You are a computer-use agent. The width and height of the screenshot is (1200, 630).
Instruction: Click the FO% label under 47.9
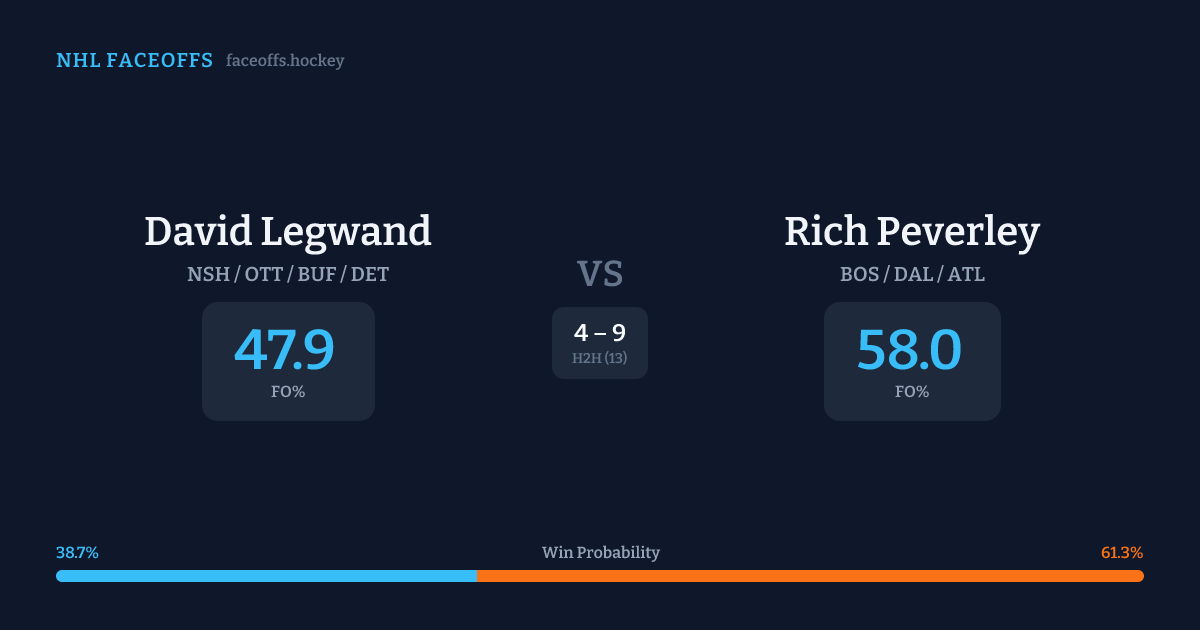[x=288, y=392]
